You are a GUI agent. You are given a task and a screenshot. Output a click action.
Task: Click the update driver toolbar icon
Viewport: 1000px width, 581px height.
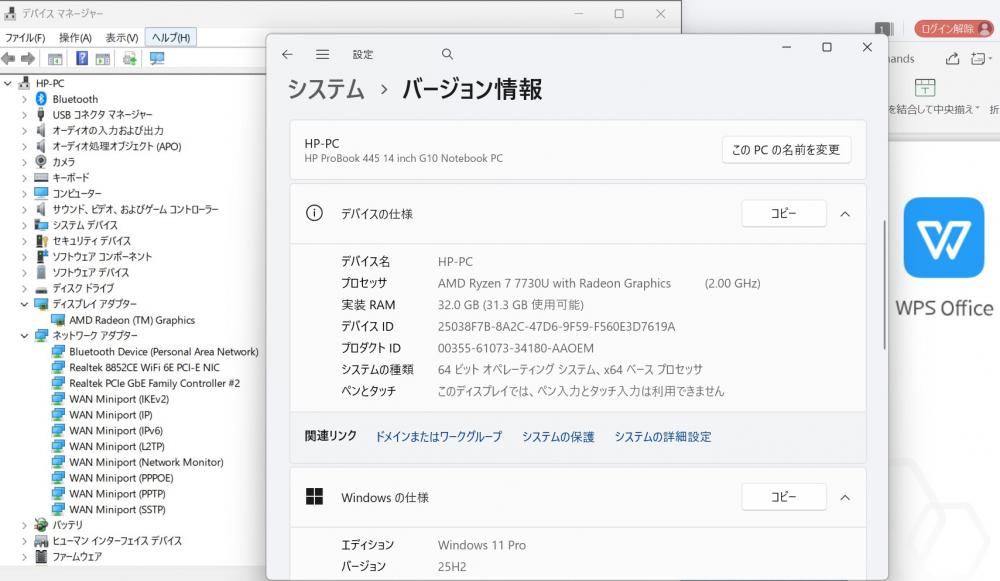click(130, 59)
